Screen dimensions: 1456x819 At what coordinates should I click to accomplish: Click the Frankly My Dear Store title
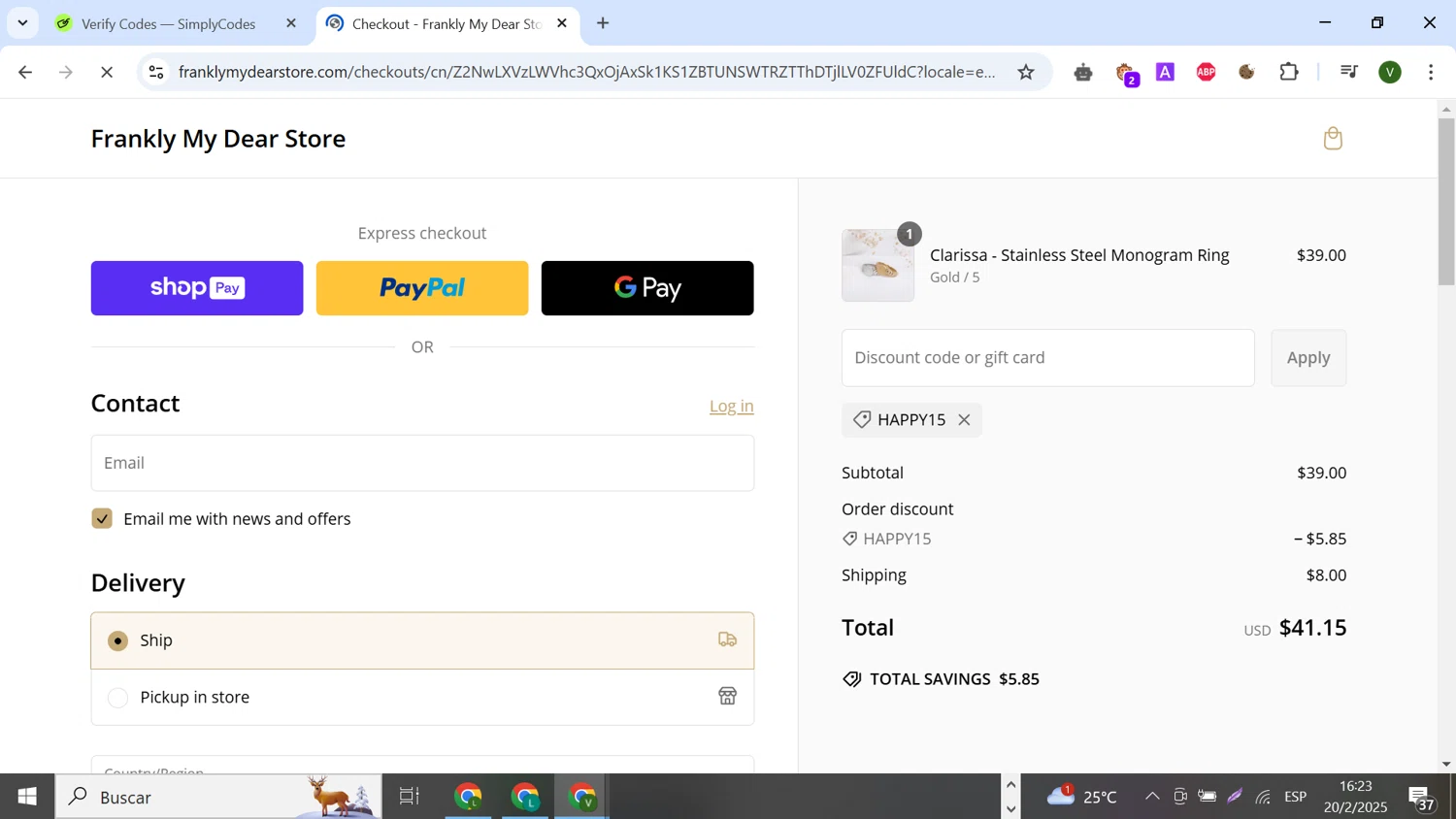(x=218, y=139)
